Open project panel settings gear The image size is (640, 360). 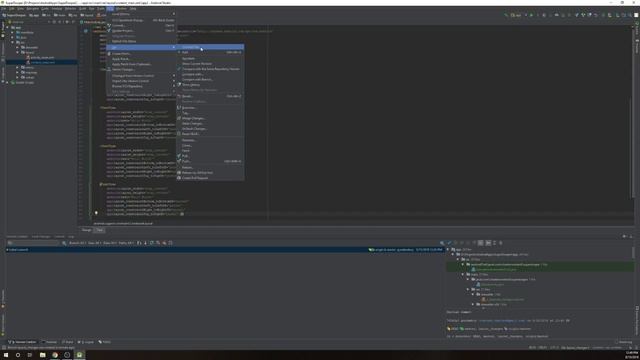(x=68, y=22)
